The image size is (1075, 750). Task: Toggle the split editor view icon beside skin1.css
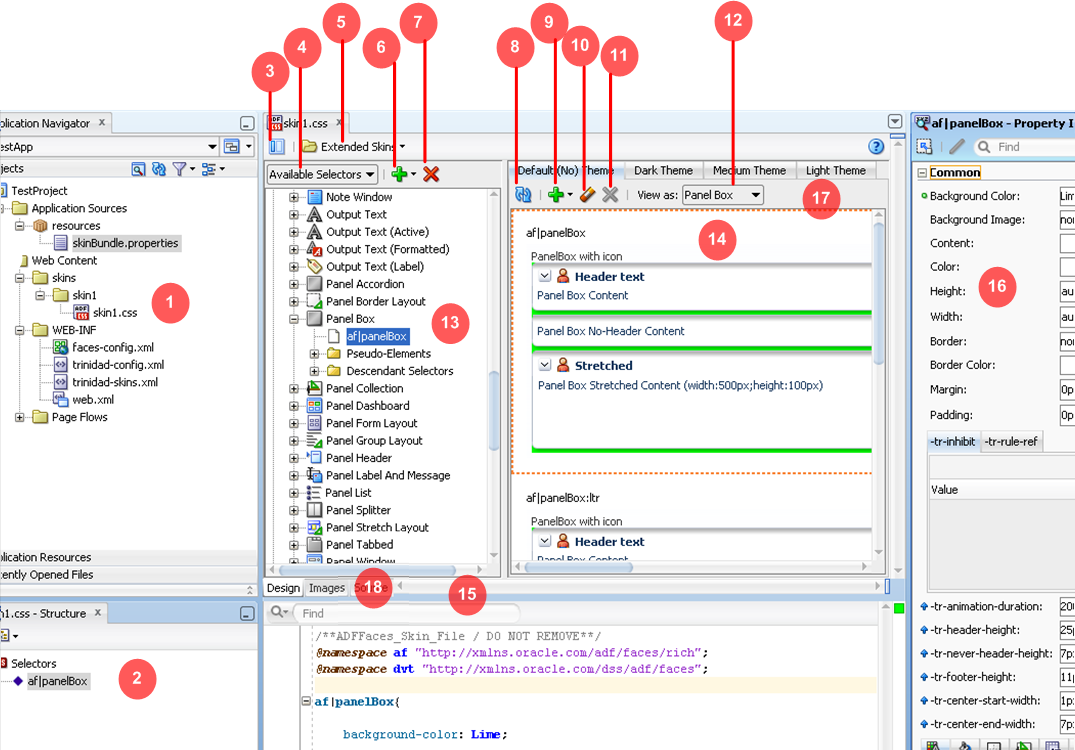[x=276, y=144]
